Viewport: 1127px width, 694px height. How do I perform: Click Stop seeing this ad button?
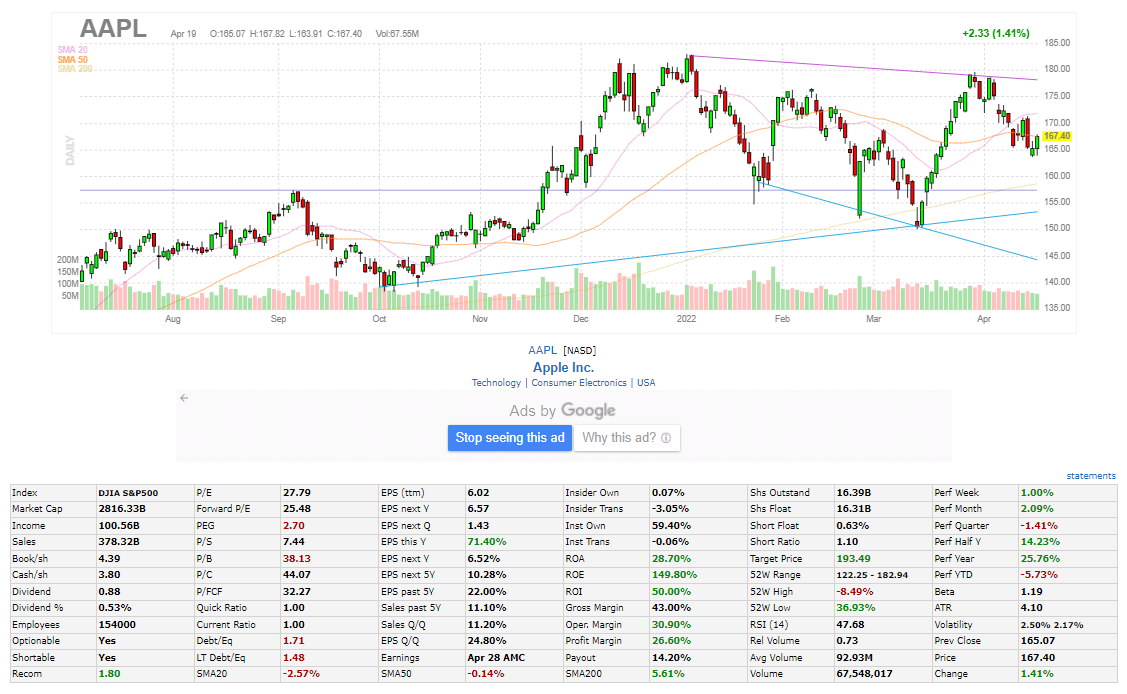tap(510, 438)
